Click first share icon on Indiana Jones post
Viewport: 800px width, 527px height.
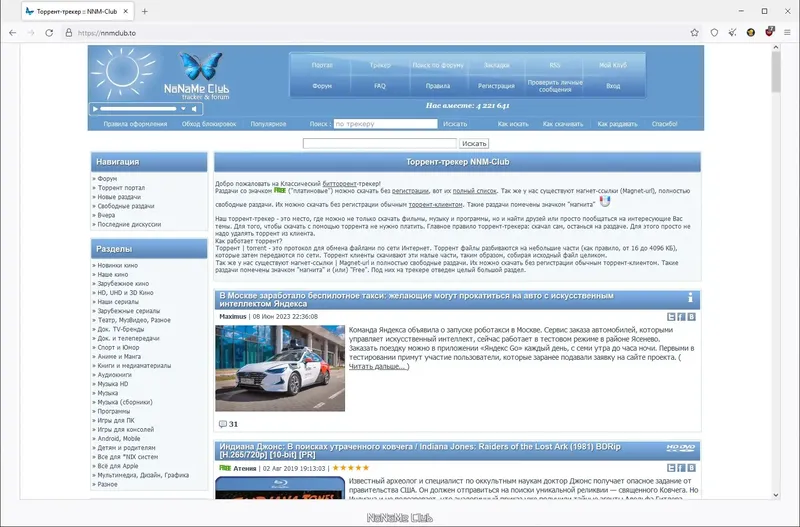click(671, 468)
